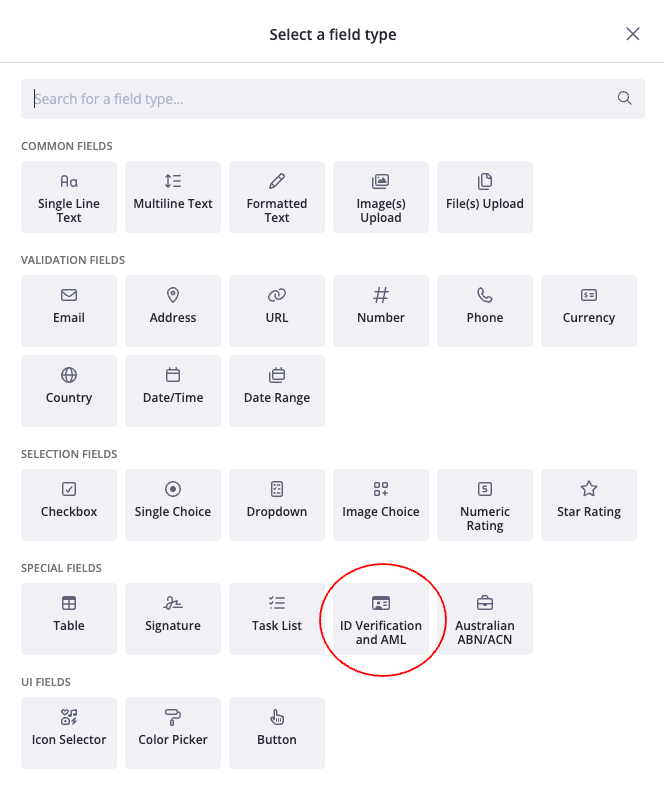Add a Currency field

[x=589, y=311]
